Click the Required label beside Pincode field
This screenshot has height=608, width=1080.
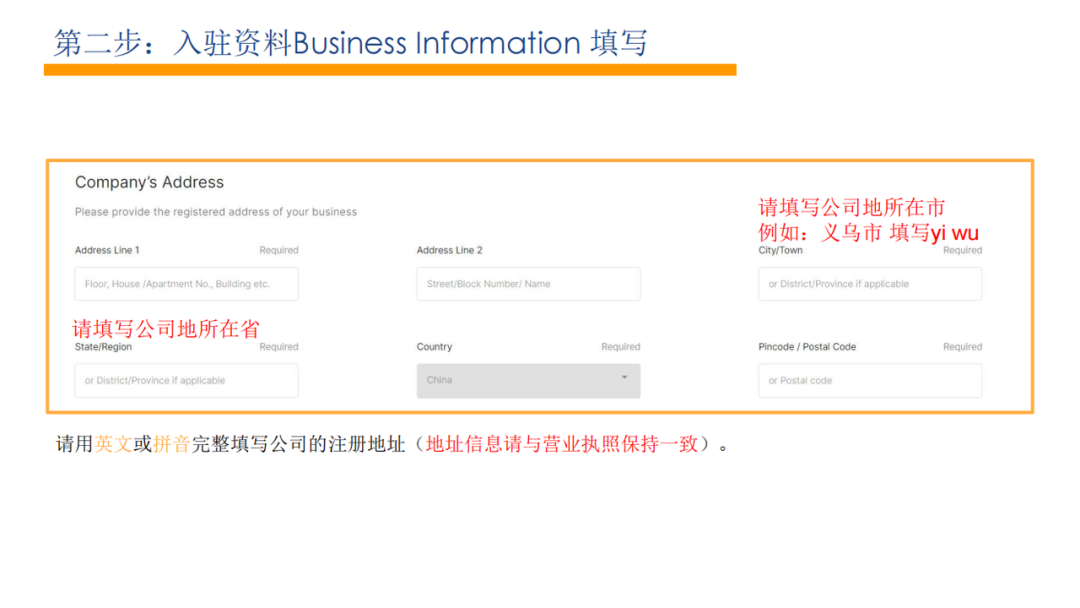(x=961, y=347)
